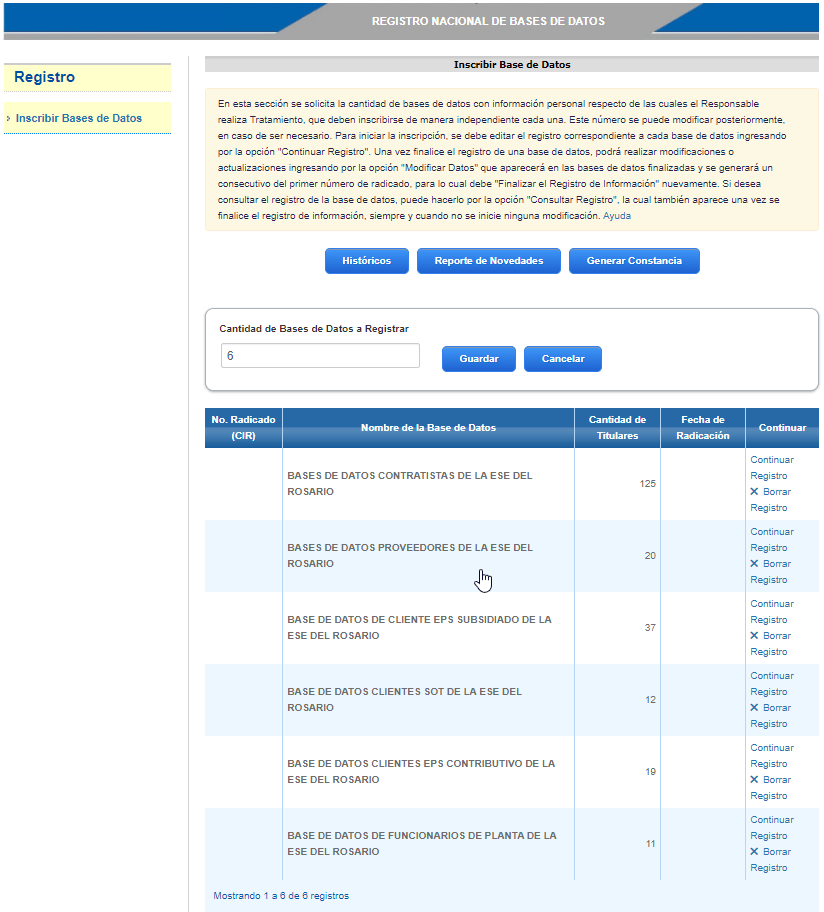824x912 pixels.
Task: Click the titulares value 125
Action: coord(648,484)
